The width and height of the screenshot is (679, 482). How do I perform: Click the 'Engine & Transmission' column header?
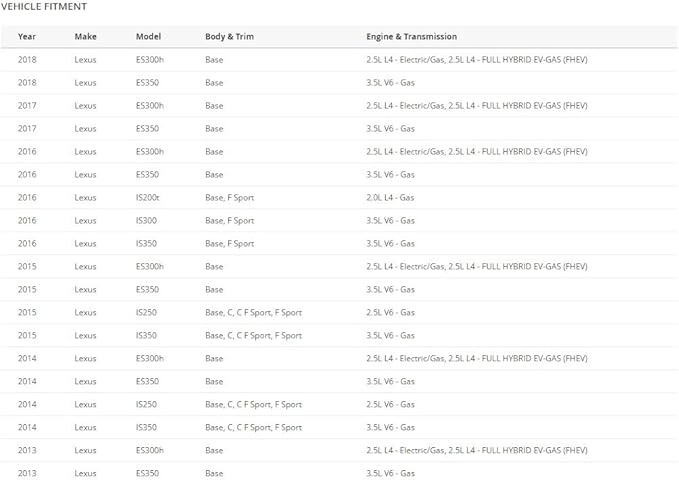[411, 36]
